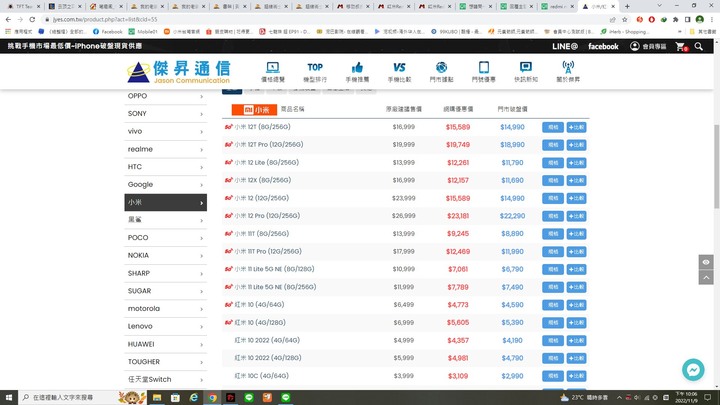The image size is (720, 405).
Task: Click the magnifier search icon in header
Action: (x=698, y=46)
